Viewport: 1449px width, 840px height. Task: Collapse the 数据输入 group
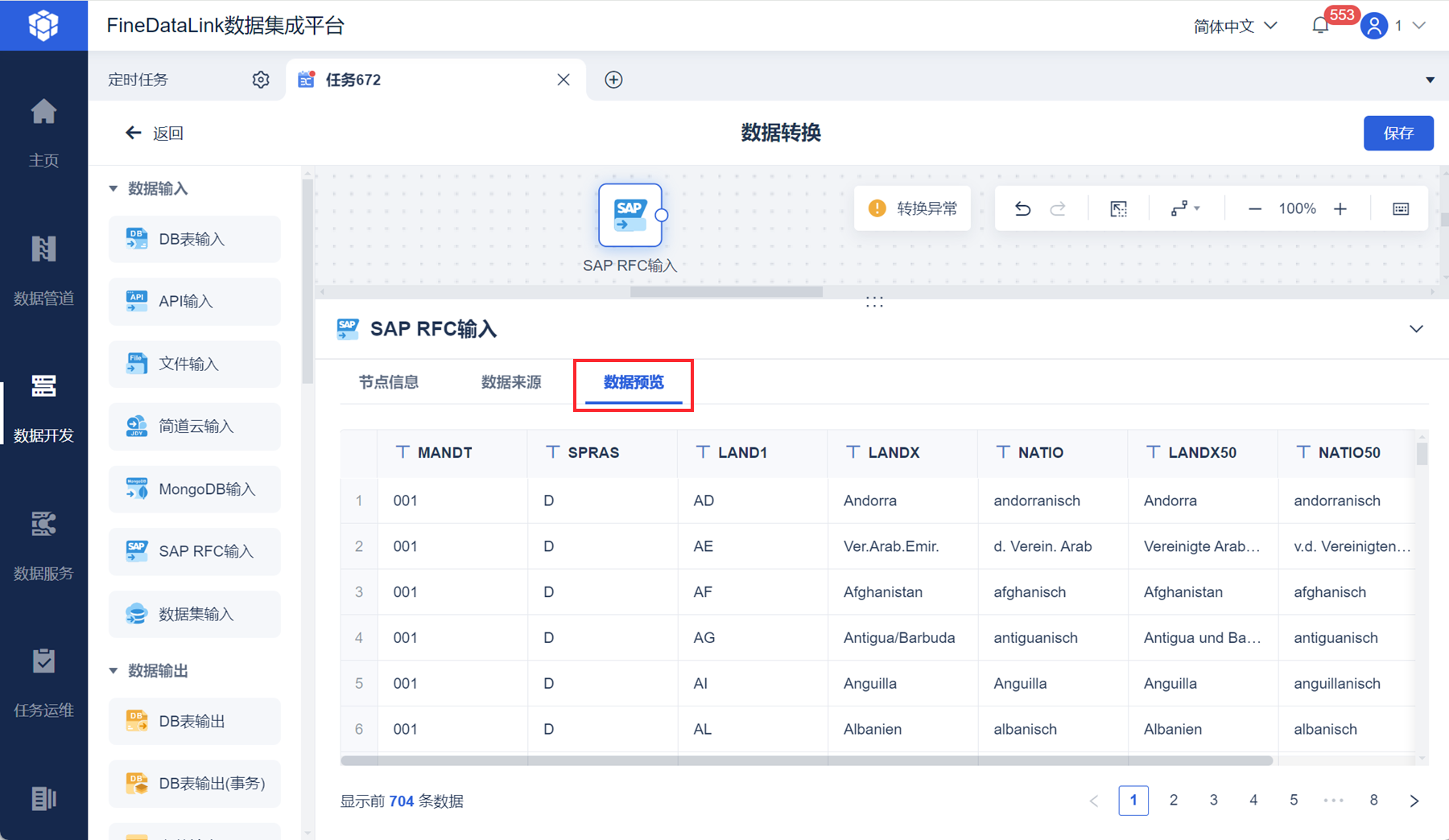click(x=114, y=188)
